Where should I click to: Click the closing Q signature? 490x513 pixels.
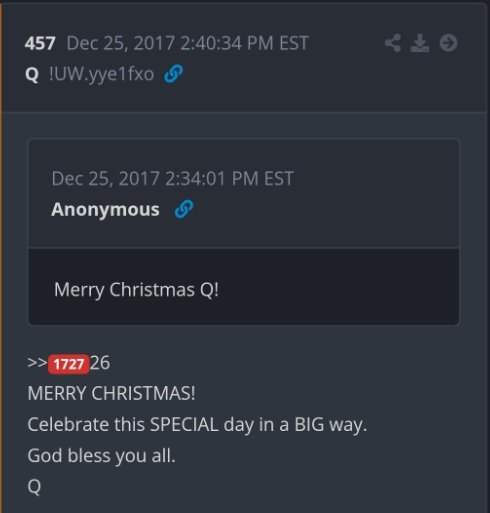point(34,487)
